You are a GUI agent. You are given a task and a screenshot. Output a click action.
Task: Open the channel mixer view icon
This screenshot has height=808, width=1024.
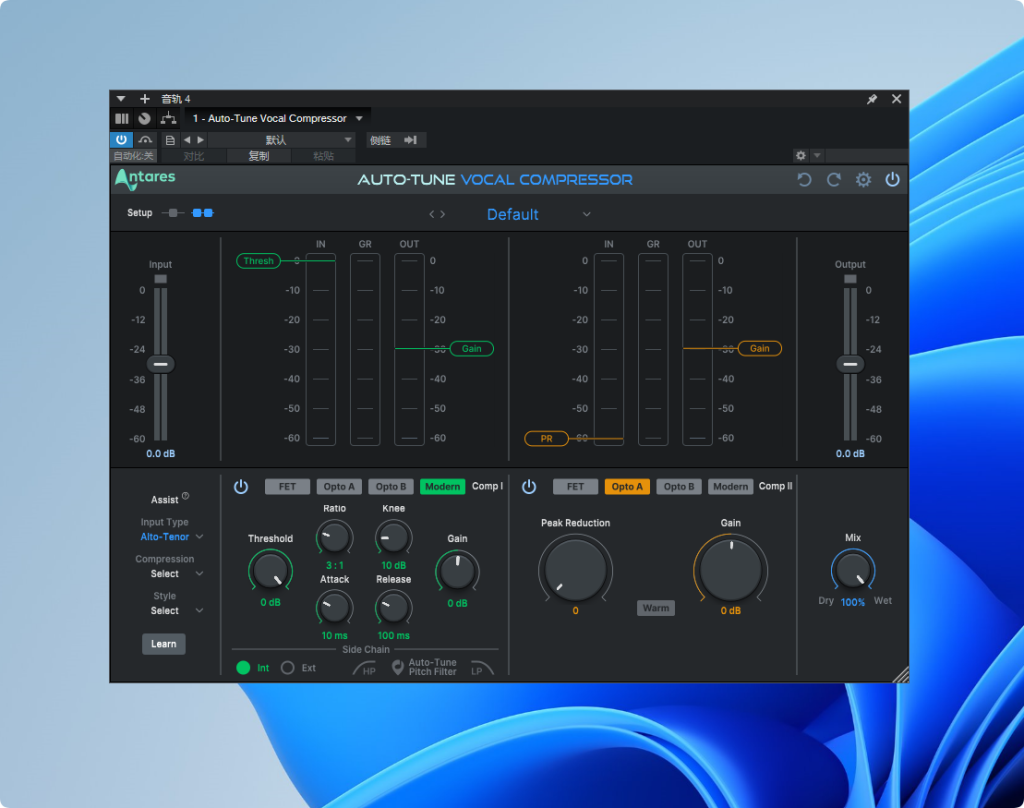click(x=122, y=119)
